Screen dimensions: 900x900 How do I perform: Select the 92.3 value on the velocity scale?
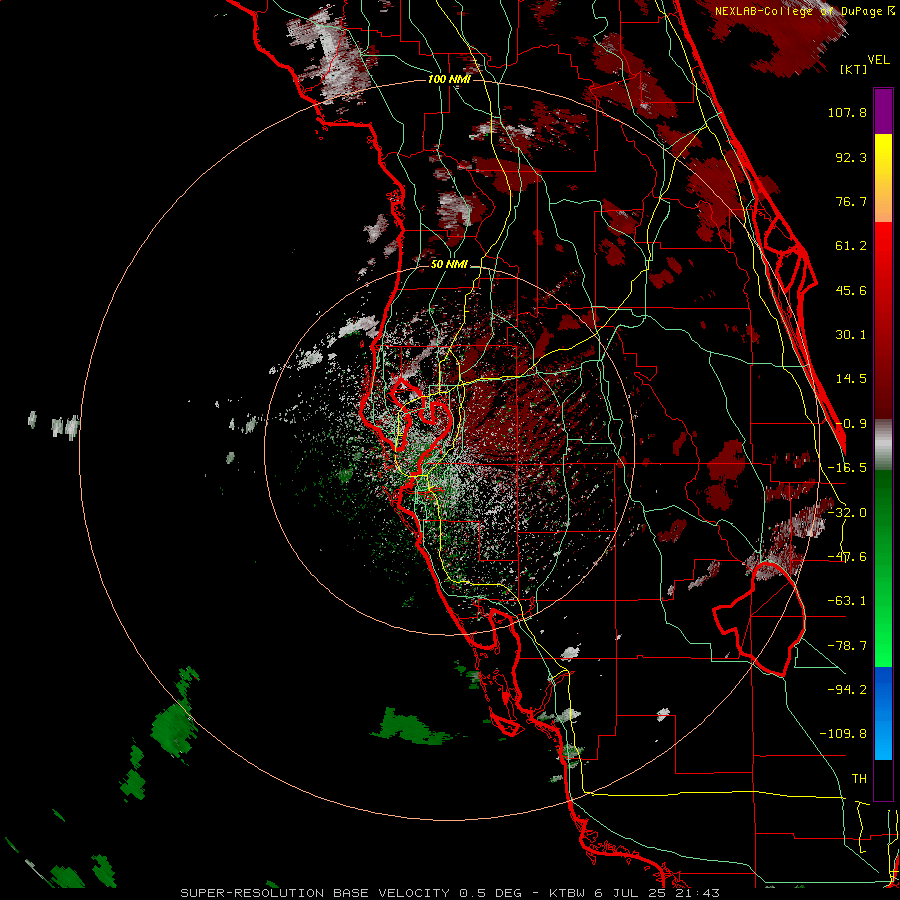coord(851,157)
